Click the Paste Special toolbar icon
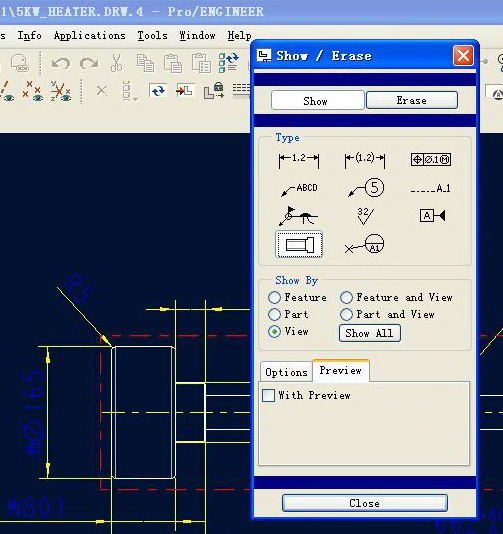This screenshot has width=503, height=534. point(201,63)
